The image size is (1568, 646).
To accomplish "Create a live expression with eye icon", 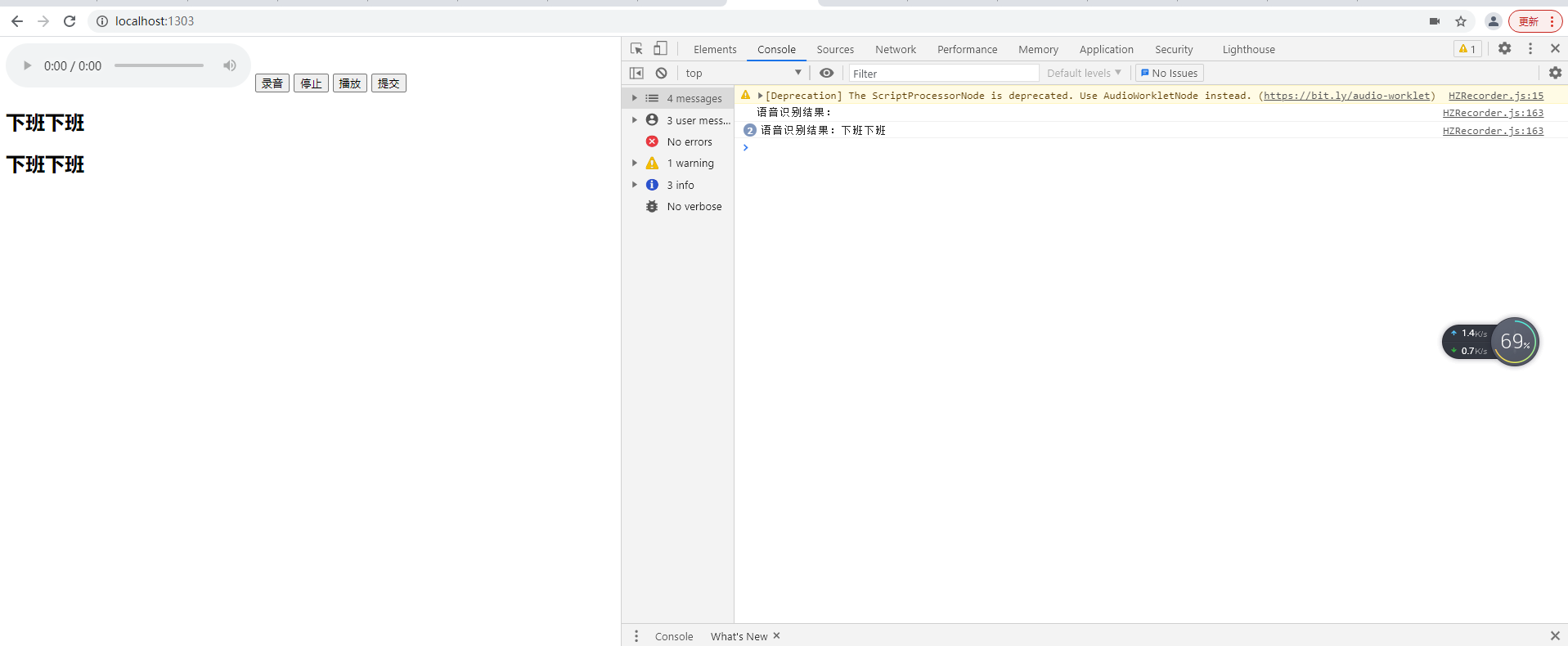I will tap(827, 73).
